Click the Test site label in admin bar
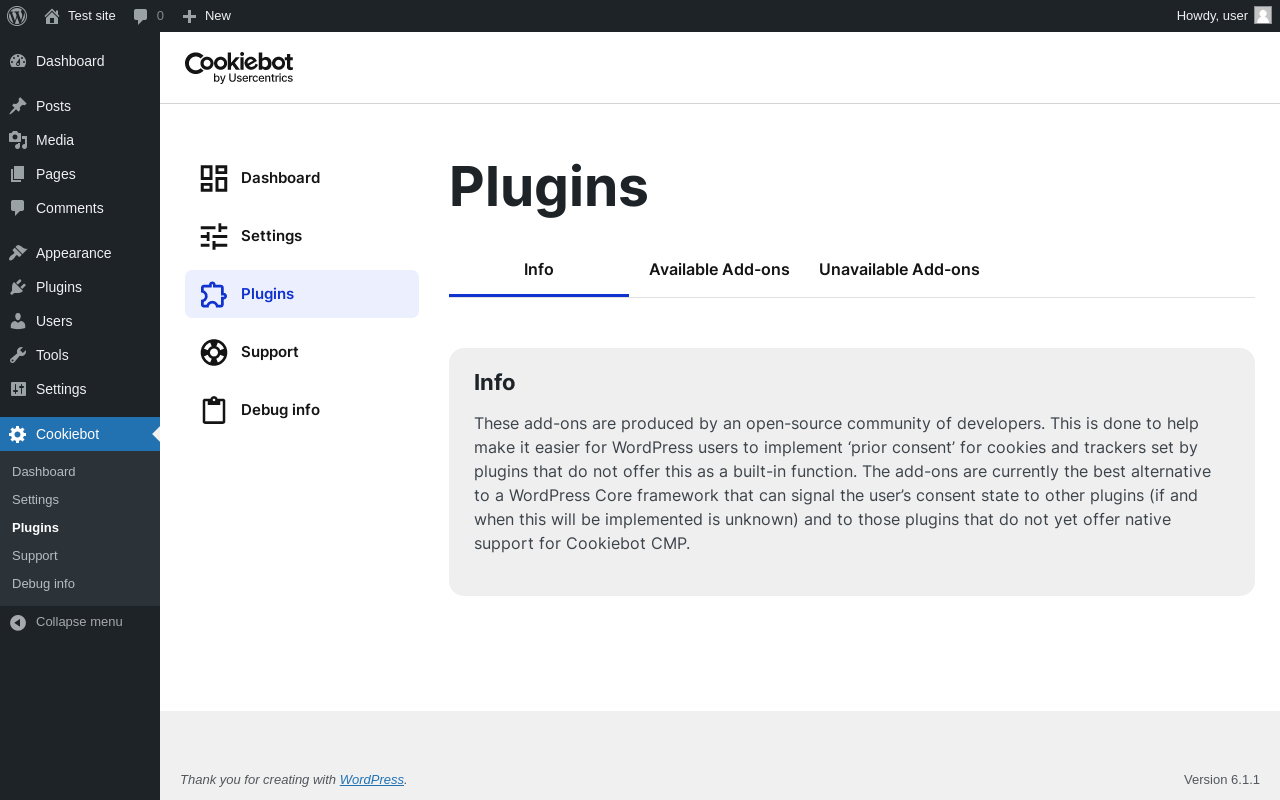 (x=92, y=16)
